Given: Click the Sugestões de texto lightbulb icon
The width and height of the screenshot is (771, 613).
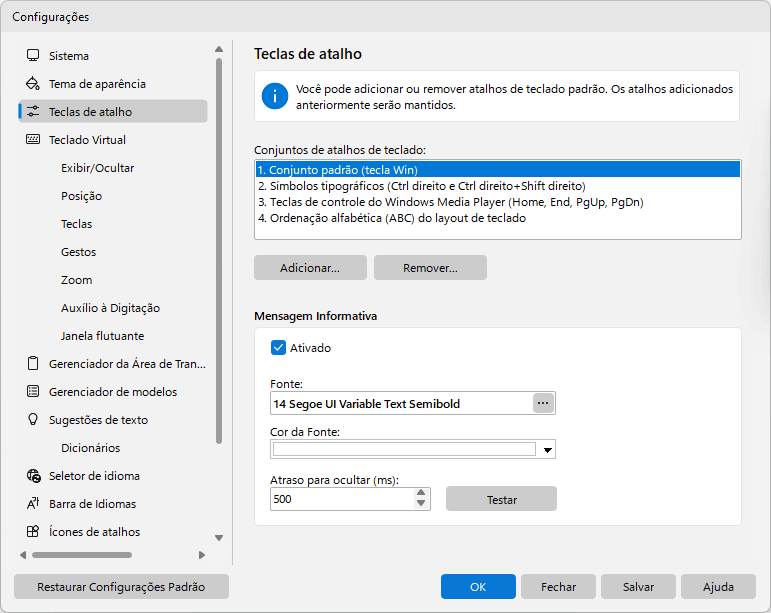Looking at the screenshot, I should 33,420.
